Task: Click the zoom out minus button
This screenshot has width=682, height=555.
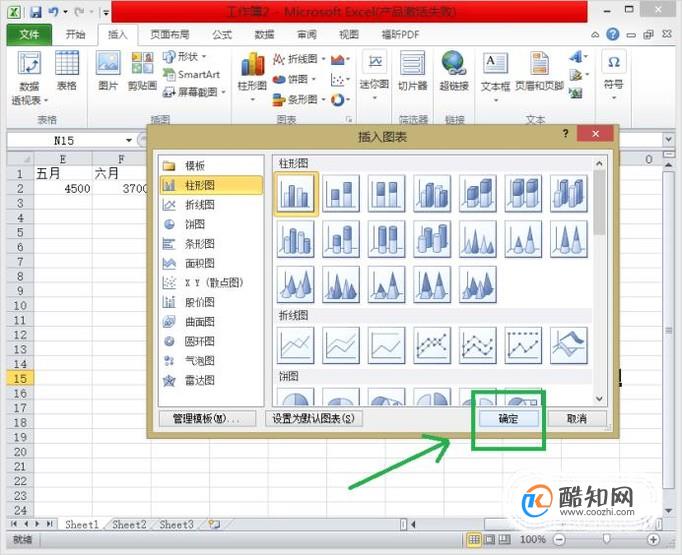Action: pyautogui.click(x=559, y=540)
